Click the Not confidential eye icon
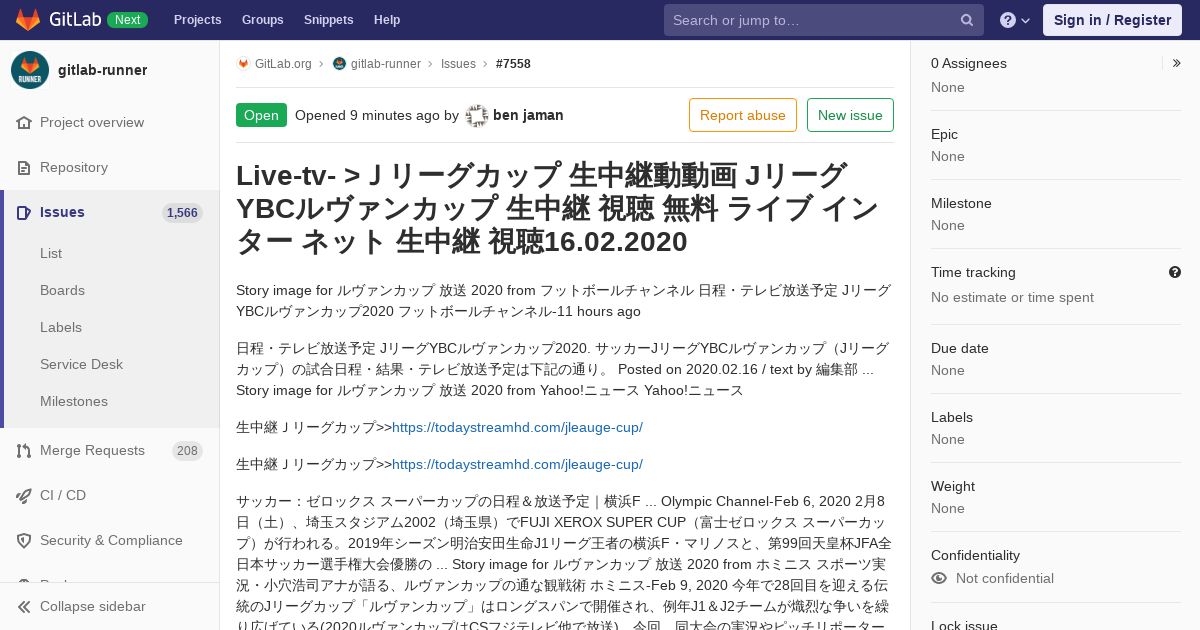The image size is (1200, 630). (x=939, y=578)
